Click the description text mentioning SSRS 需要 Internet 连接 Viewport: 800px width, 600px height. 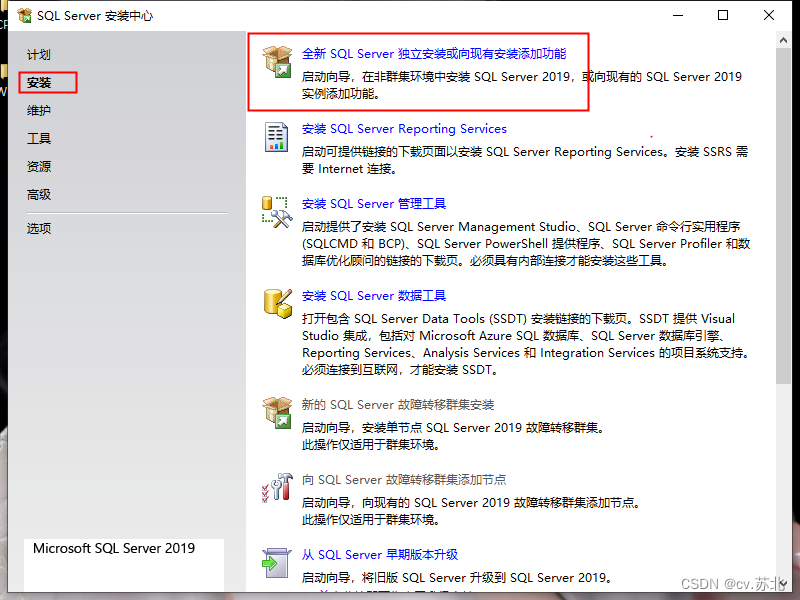tap(524, 160)
